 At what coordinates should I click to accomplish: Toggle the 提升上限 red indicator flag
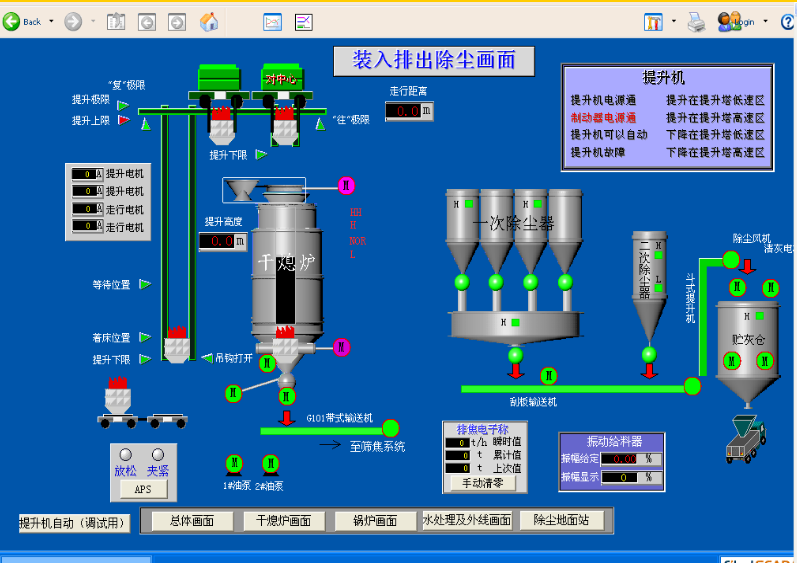click(123, 120)
